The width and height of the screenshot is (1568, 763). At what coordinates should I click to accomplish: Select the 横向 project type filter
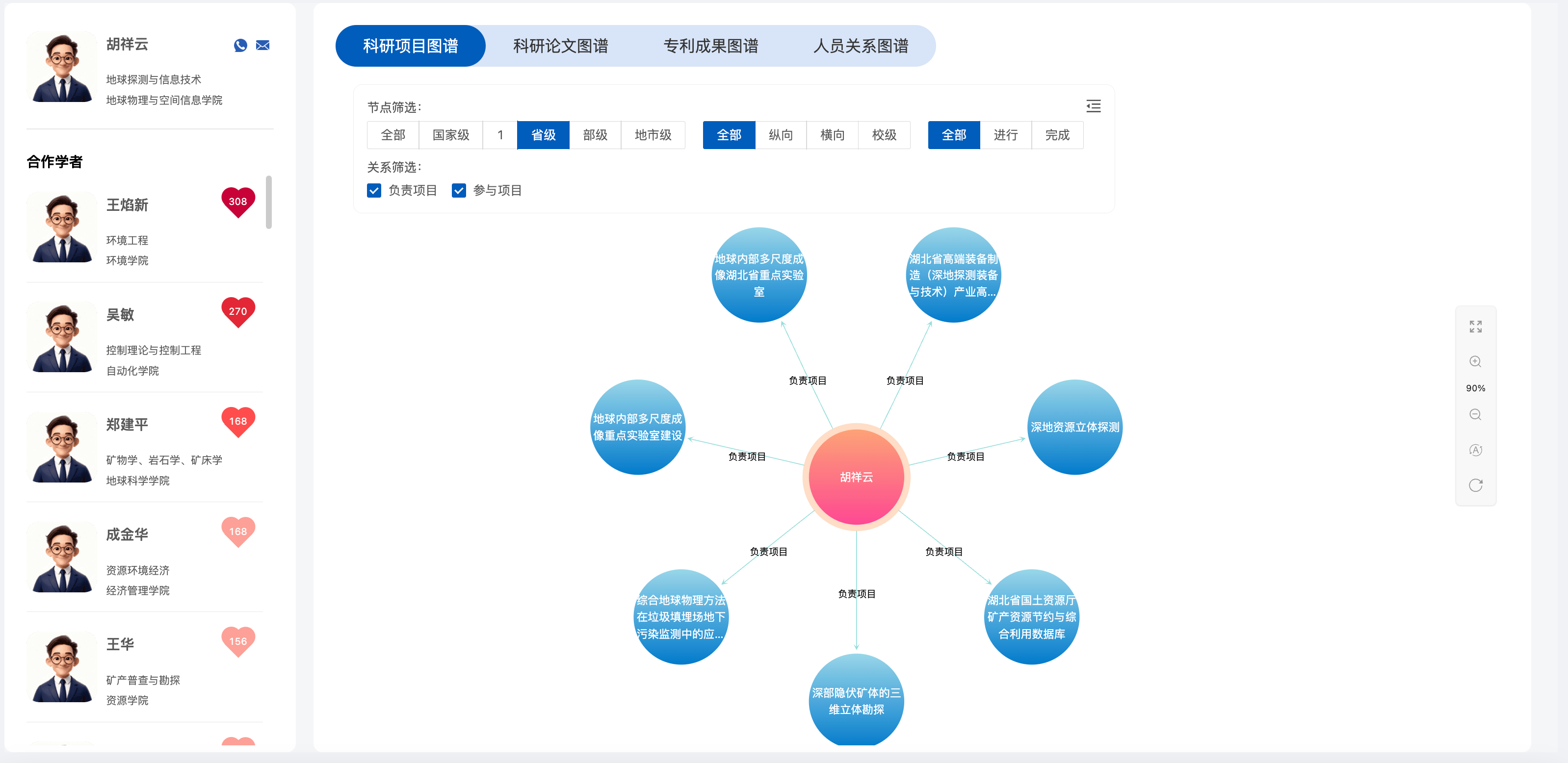pyautogui.click(x=833, y=135)
